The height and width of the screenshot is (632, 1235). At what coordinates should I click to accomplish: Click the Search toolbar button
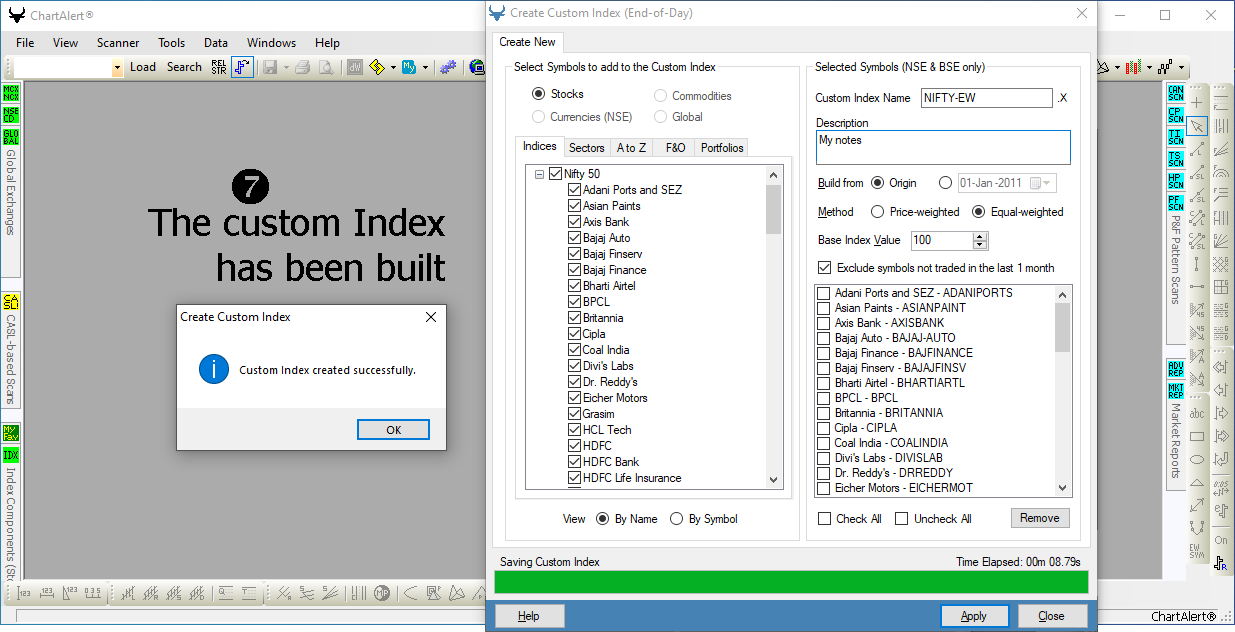click(x=184, y=67)
